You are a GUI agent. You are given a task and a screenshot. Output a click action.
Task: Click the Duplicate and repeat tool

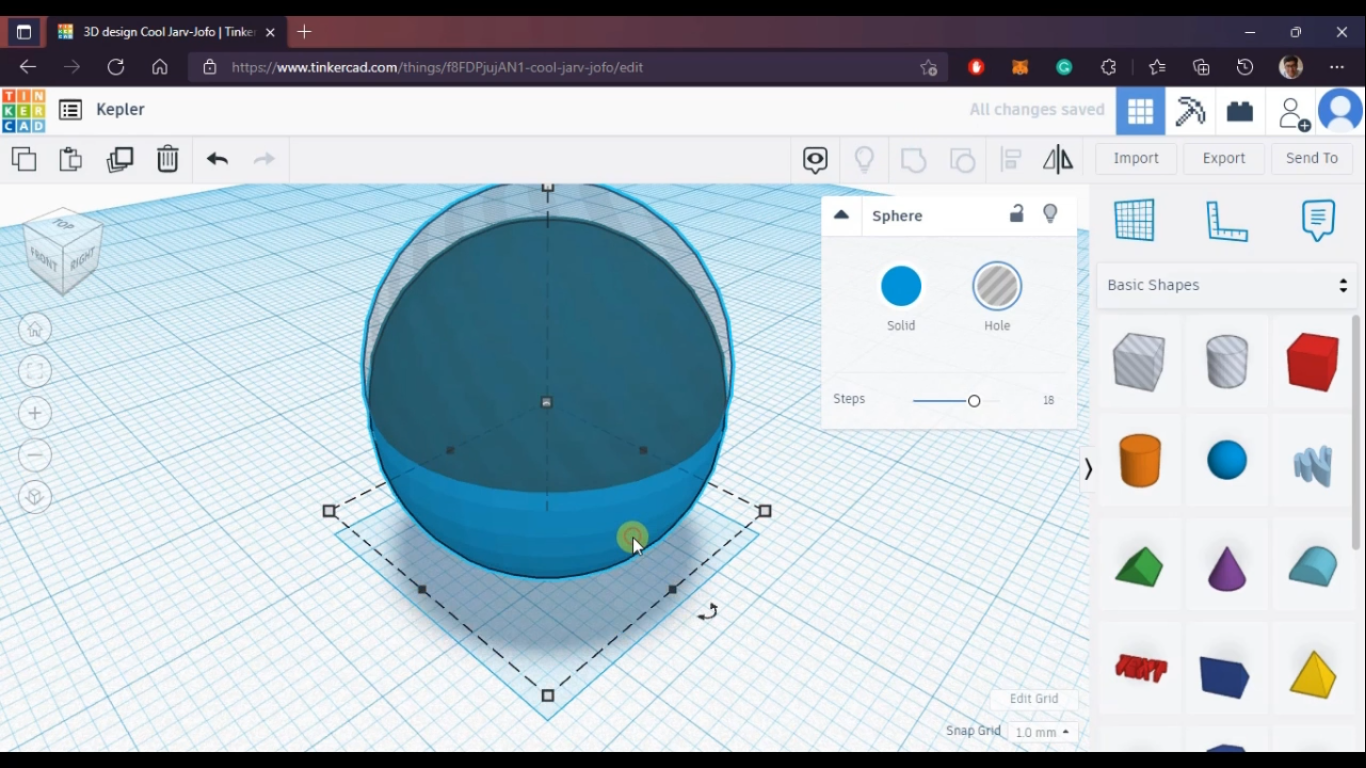[x=120, y=159]
